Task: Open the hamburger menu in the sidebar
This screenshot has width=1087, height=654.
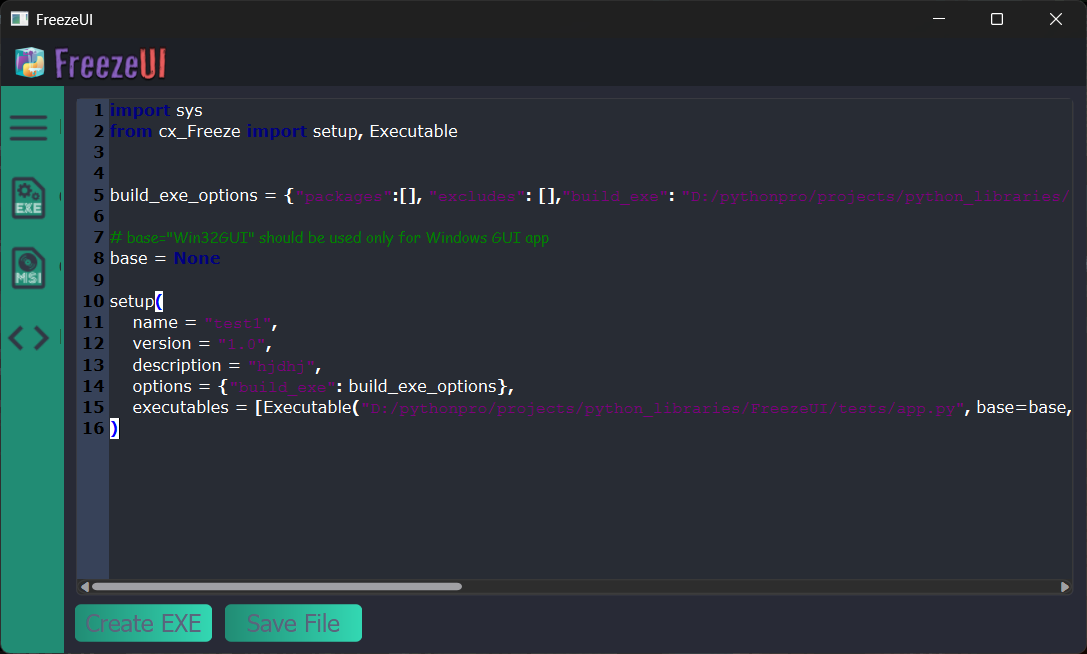Action: (29, 128)
